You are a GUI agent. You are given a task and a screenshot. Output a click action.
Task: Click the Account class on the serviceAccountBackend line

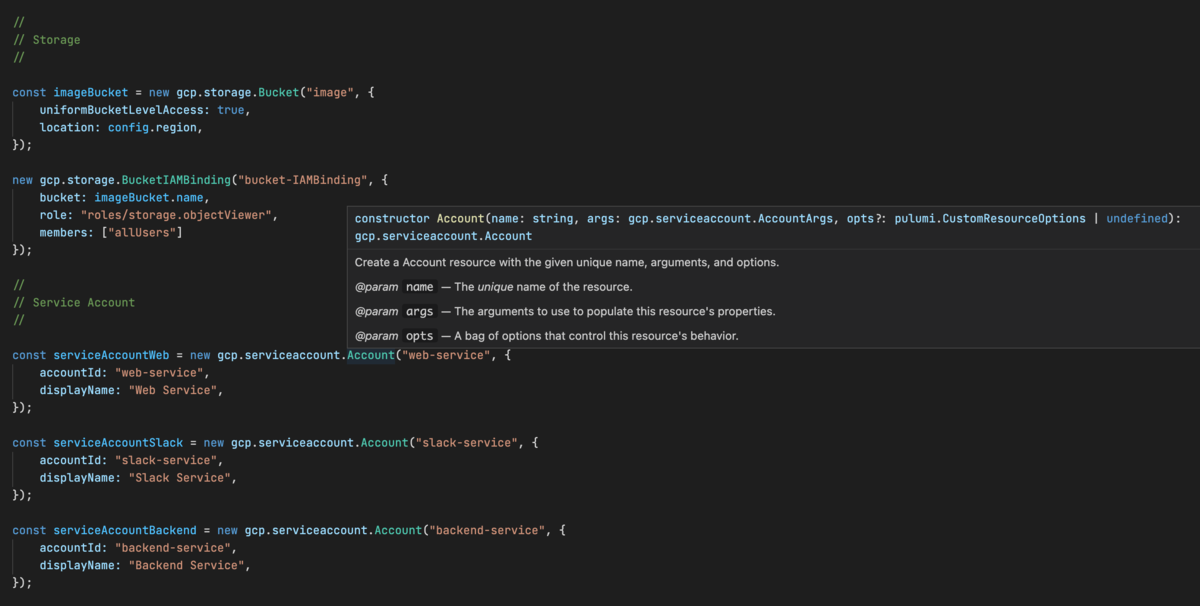[396, 530]
